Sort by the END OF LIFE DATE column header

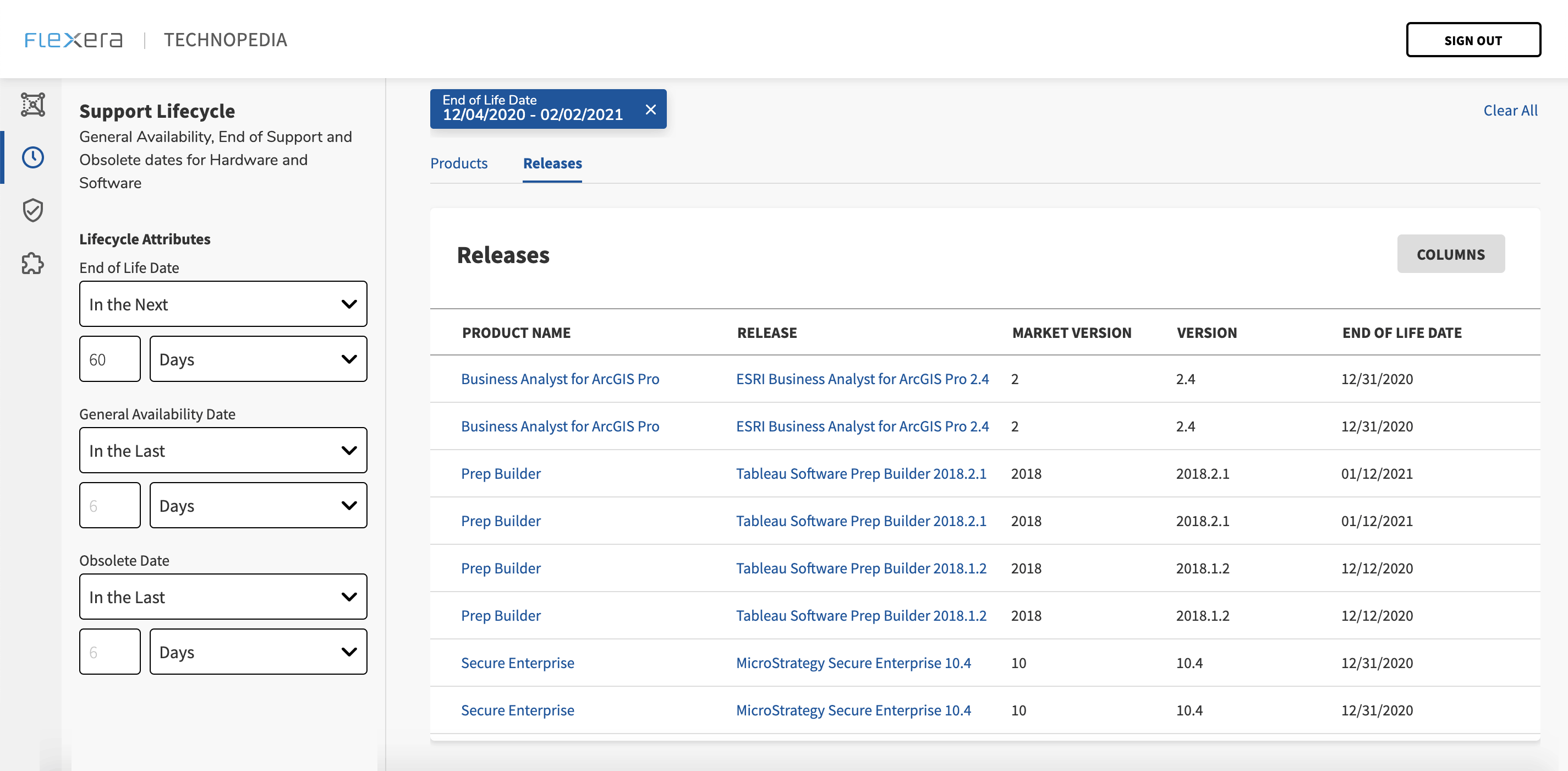click(x=1401, y=332)
